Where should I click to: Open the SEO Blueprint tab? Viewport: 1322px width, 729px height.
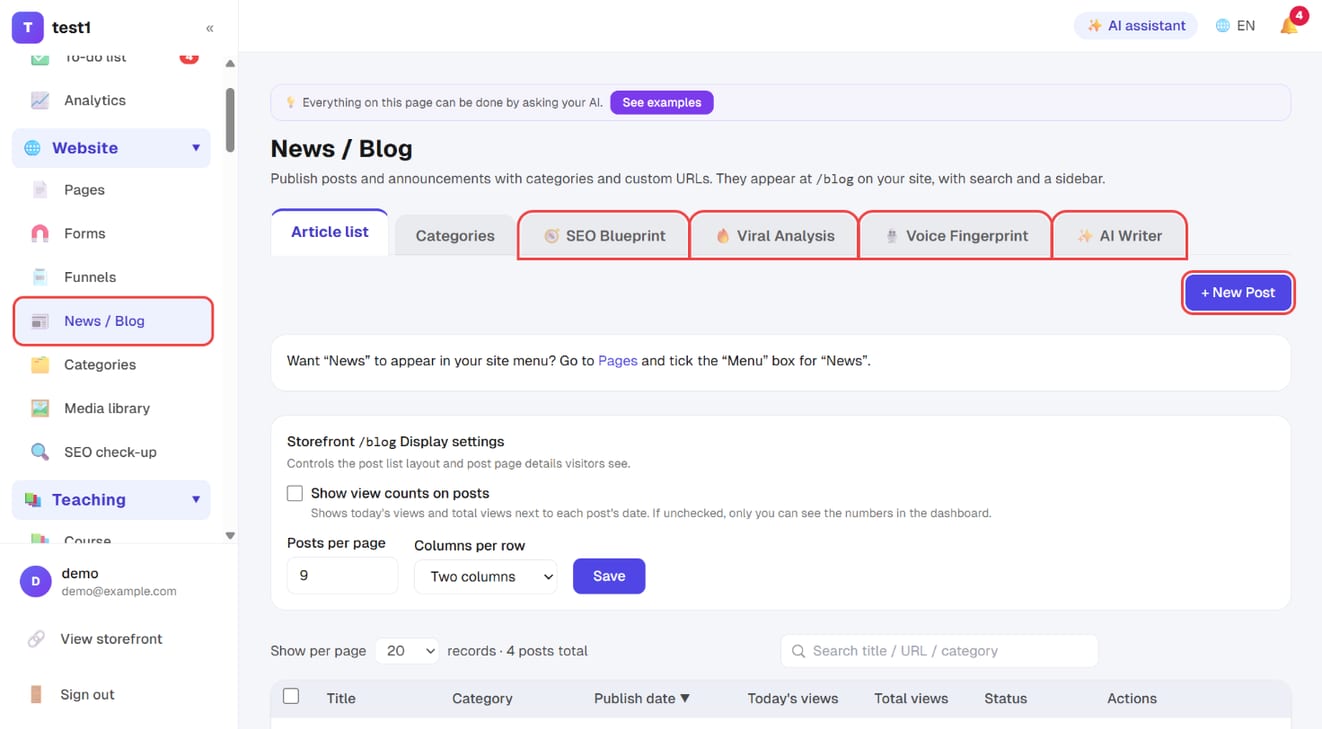click(x=604, y=236)
